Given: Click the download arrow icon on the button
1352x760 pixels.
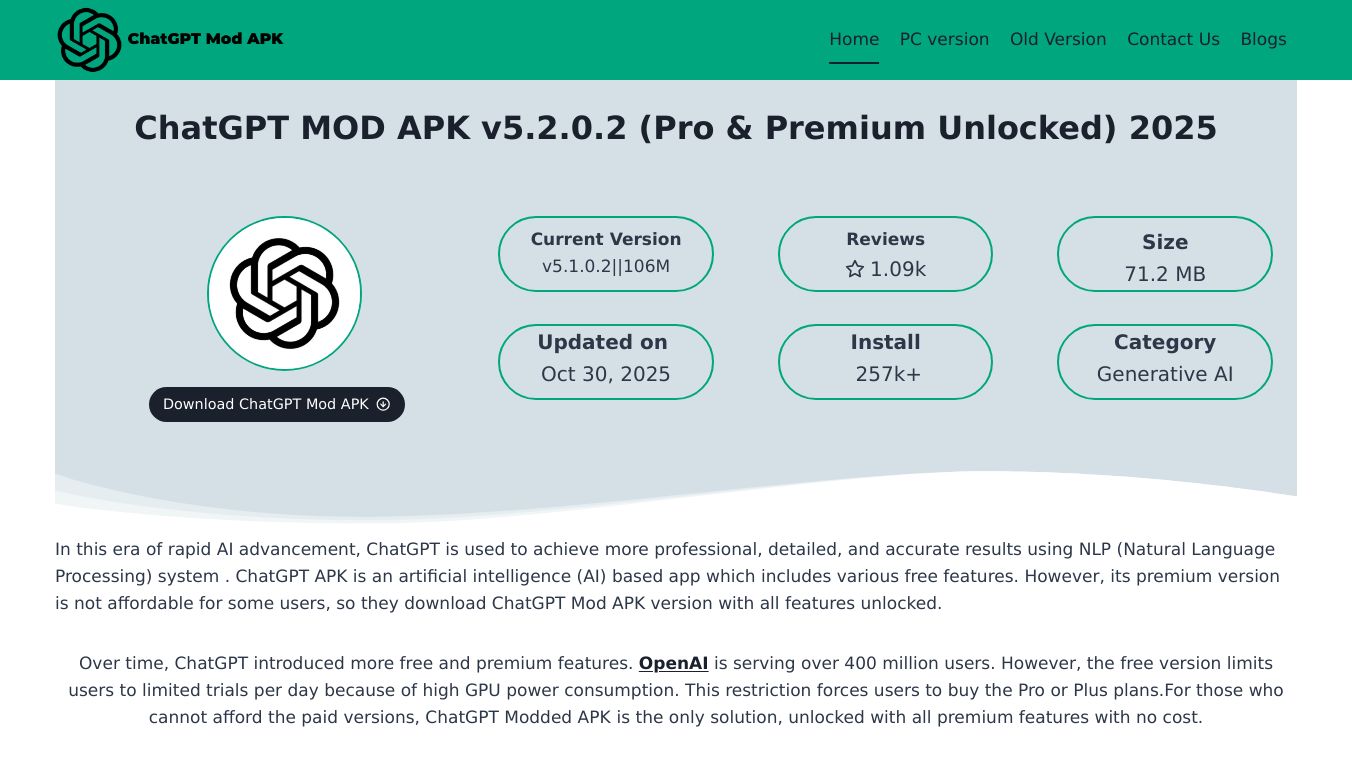Looking at the screenshot, I should 383,404.
